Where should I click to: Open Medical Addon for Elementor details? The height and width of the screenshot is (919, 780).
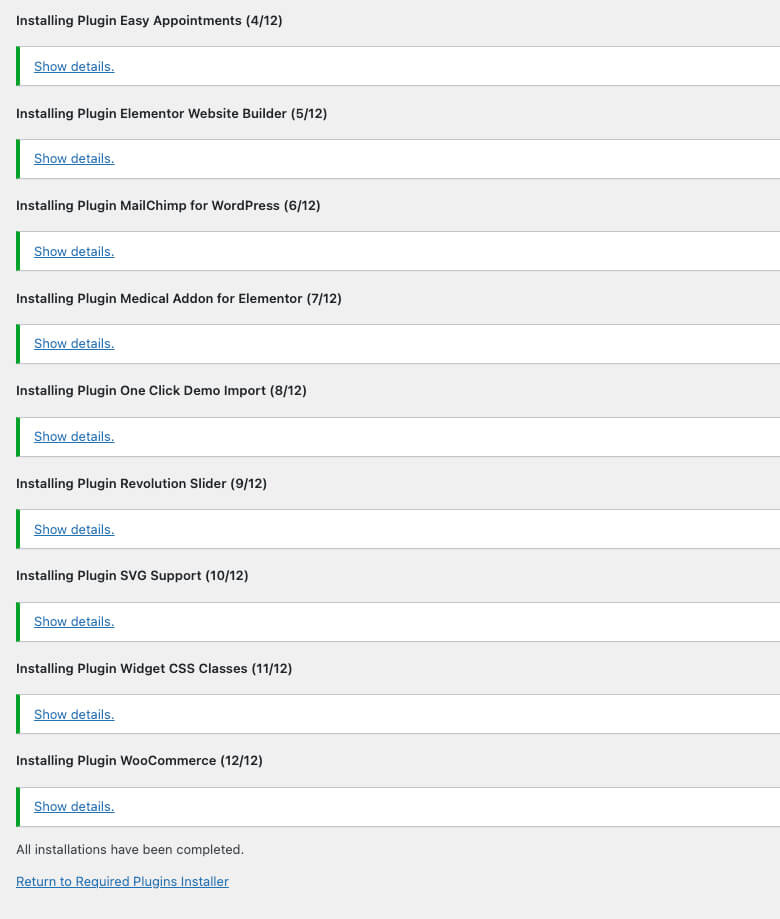pyautogui.click(x=74, y=343)
